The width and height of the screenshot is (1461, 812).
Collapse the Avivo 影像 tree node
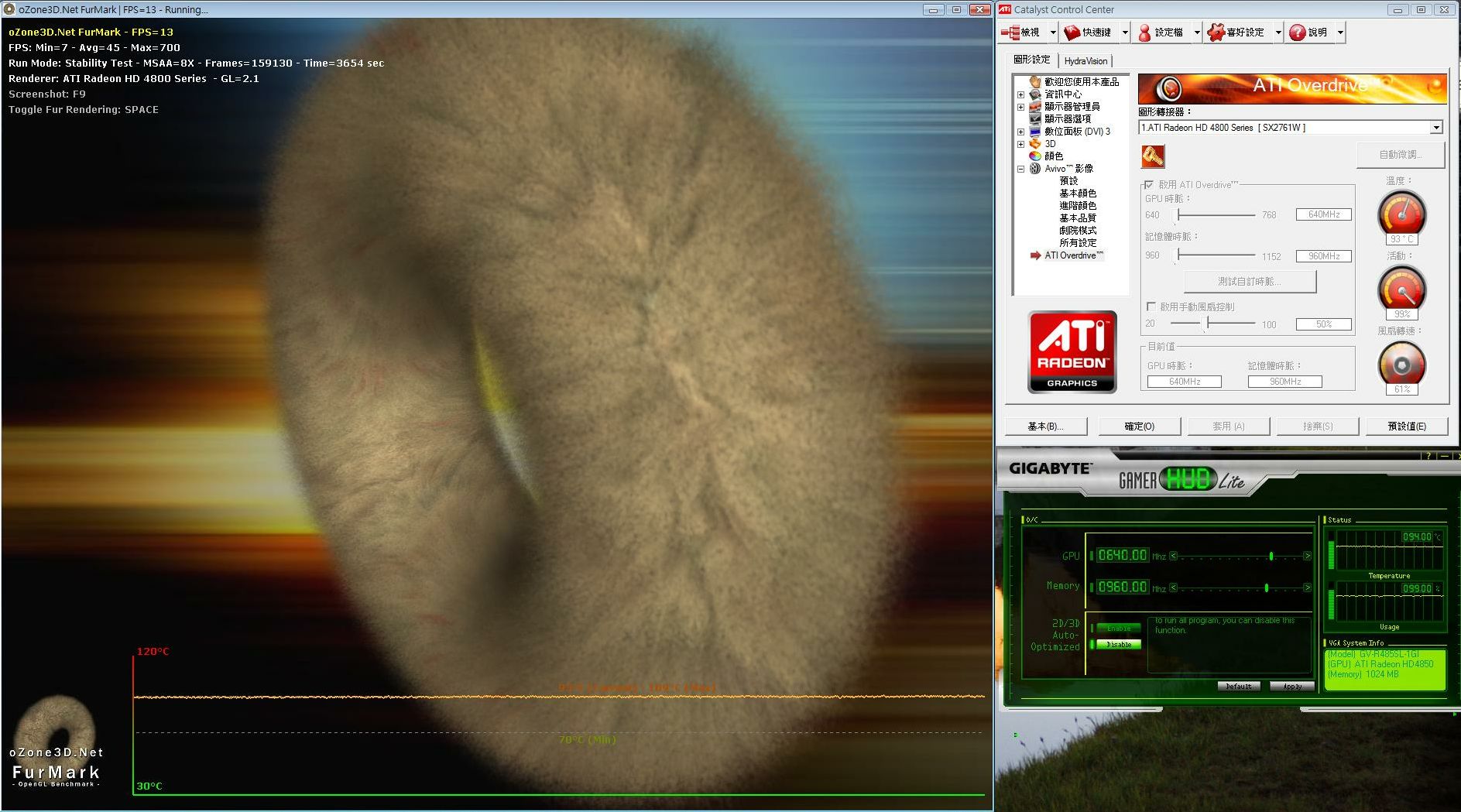coord(1020,169)
